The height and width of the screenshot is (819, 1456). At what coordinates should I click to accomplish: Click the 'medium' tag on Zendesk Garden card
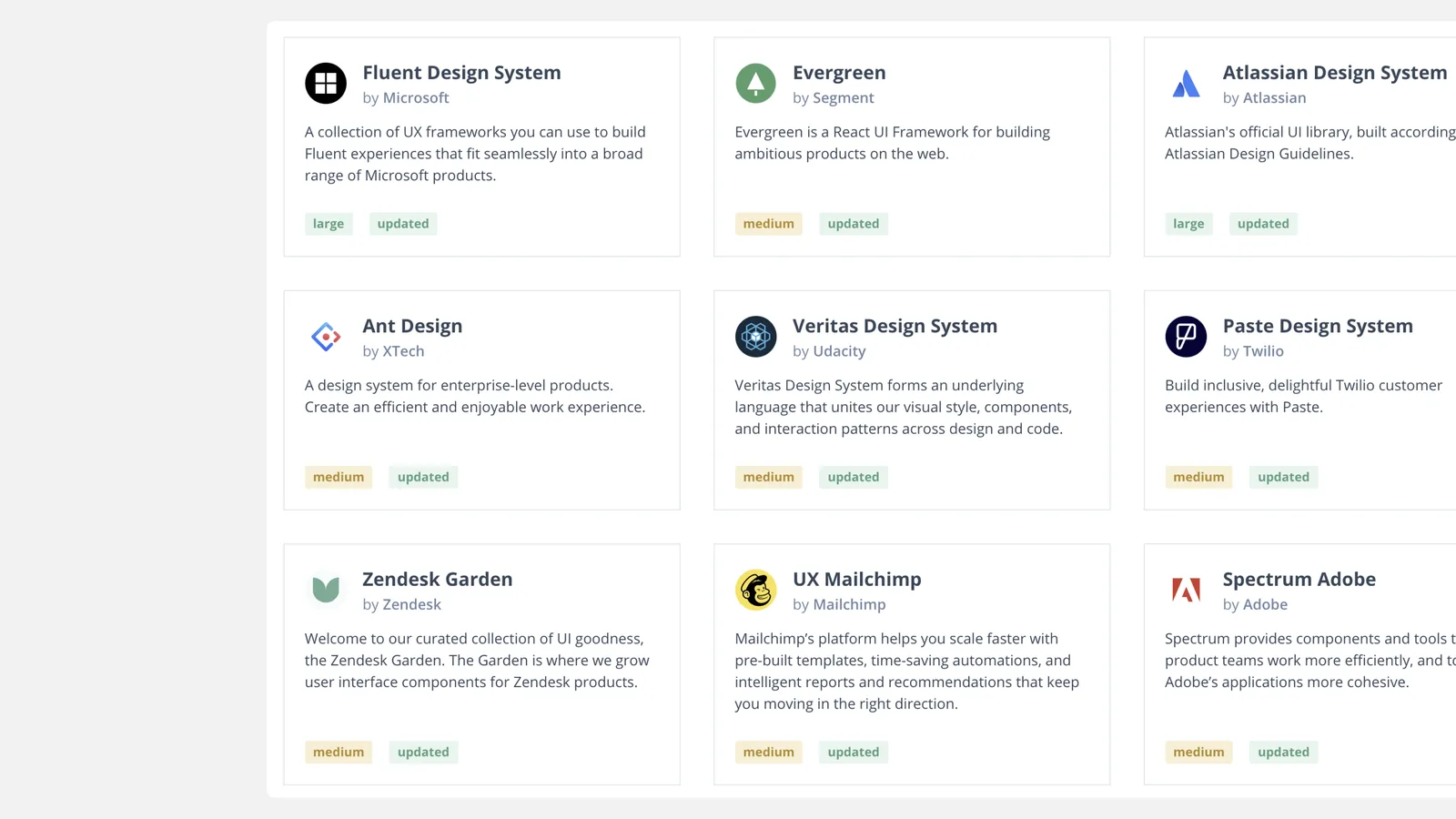point(339,752)
